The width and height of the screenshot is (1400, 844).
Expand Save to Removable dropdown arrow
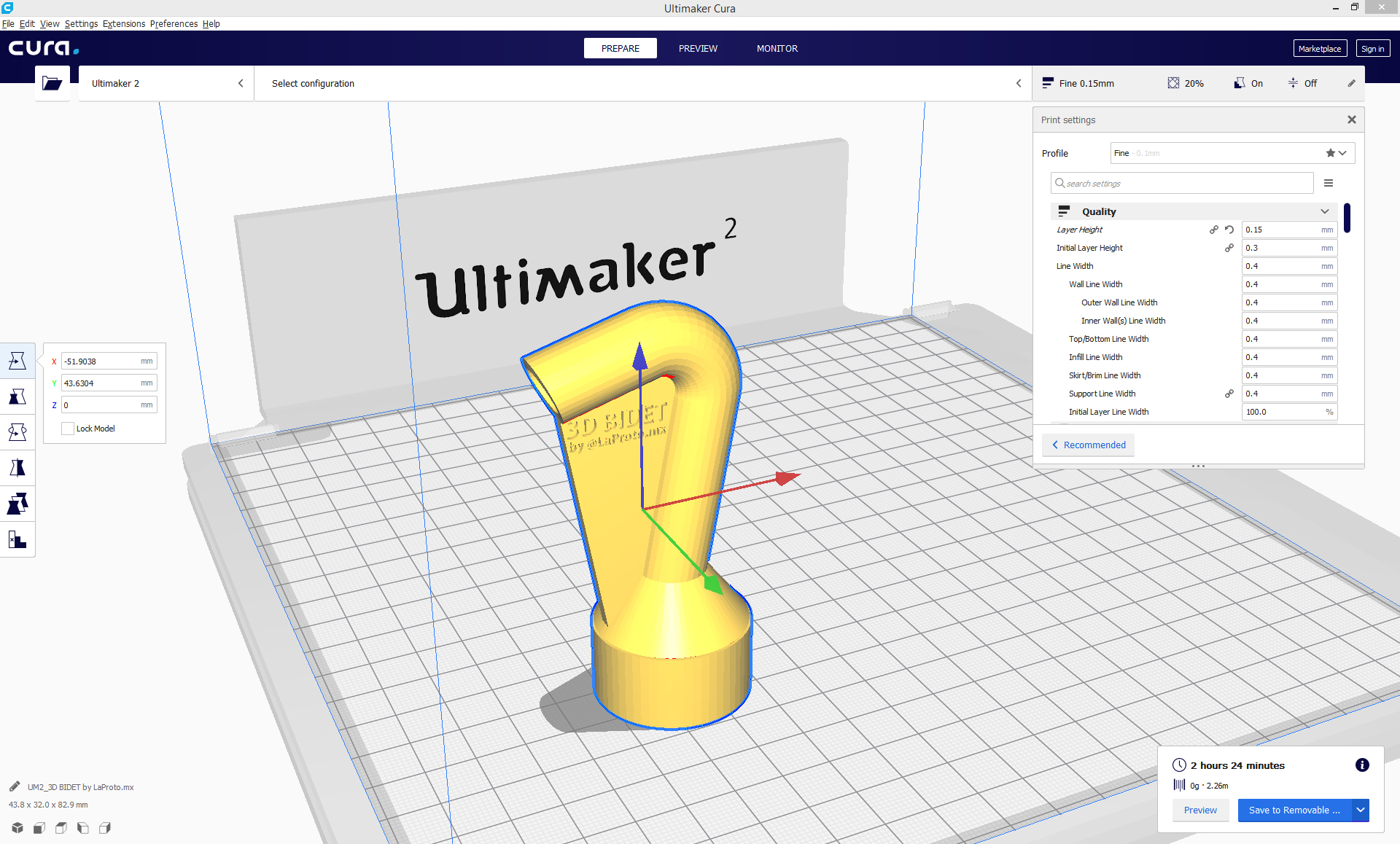point(1360,810)
